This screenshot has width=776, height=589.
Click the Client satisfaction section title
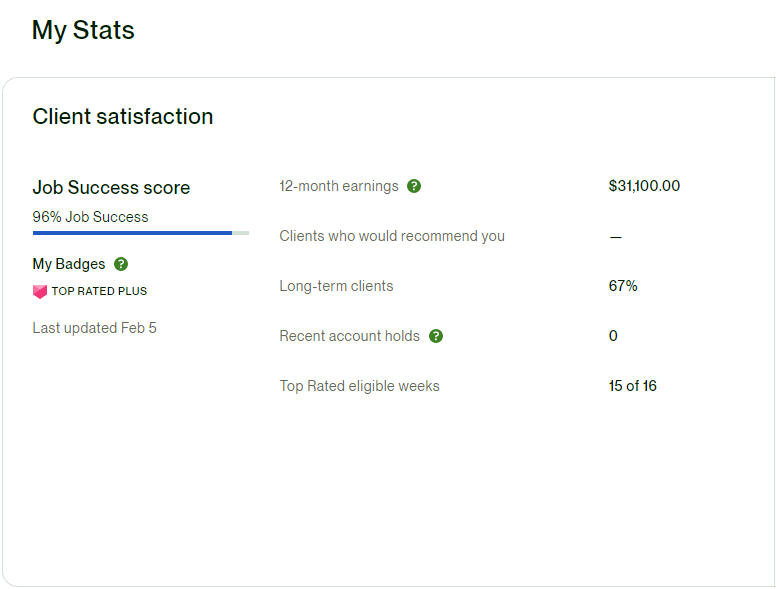[x=123, y=116]
